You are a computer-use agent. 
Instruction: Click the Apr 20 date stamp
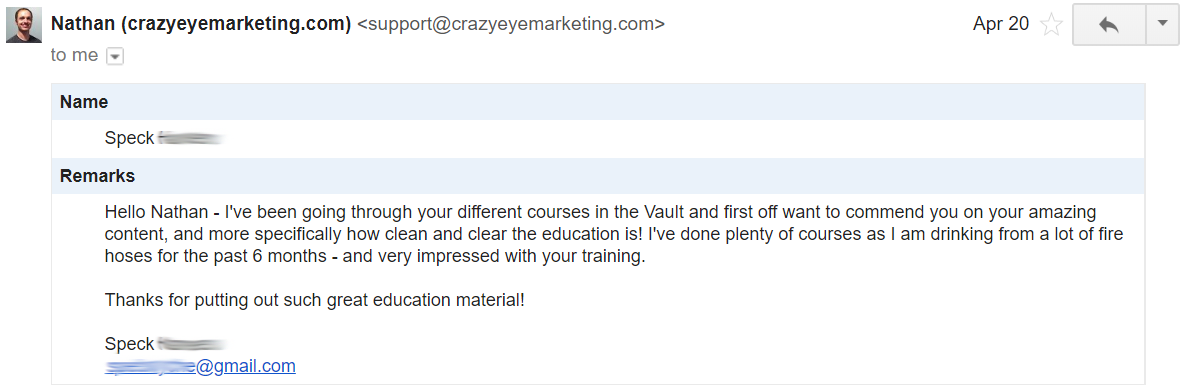1001,24
